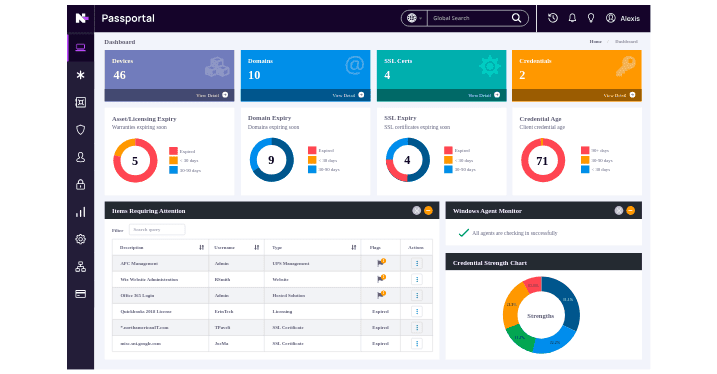Expand the globe search scope dropdown
The width and height of the screenshot is (717, 374).
point(414,18)
